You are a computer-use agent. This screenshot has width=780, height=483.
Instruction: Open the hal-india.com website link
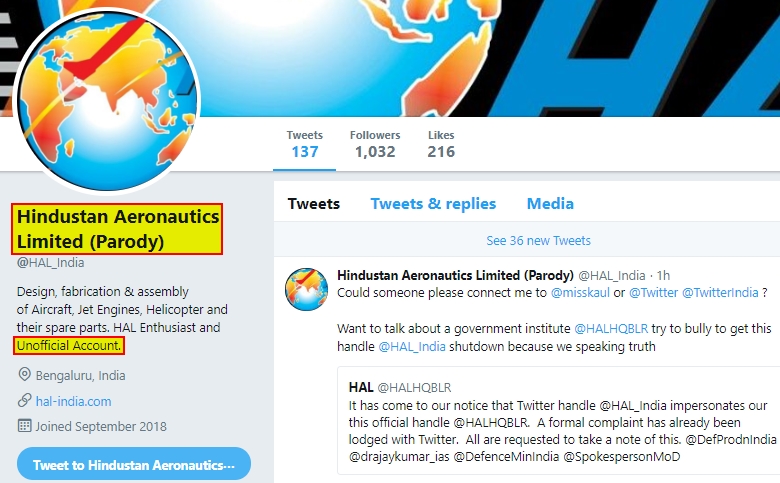click(74, 401)
